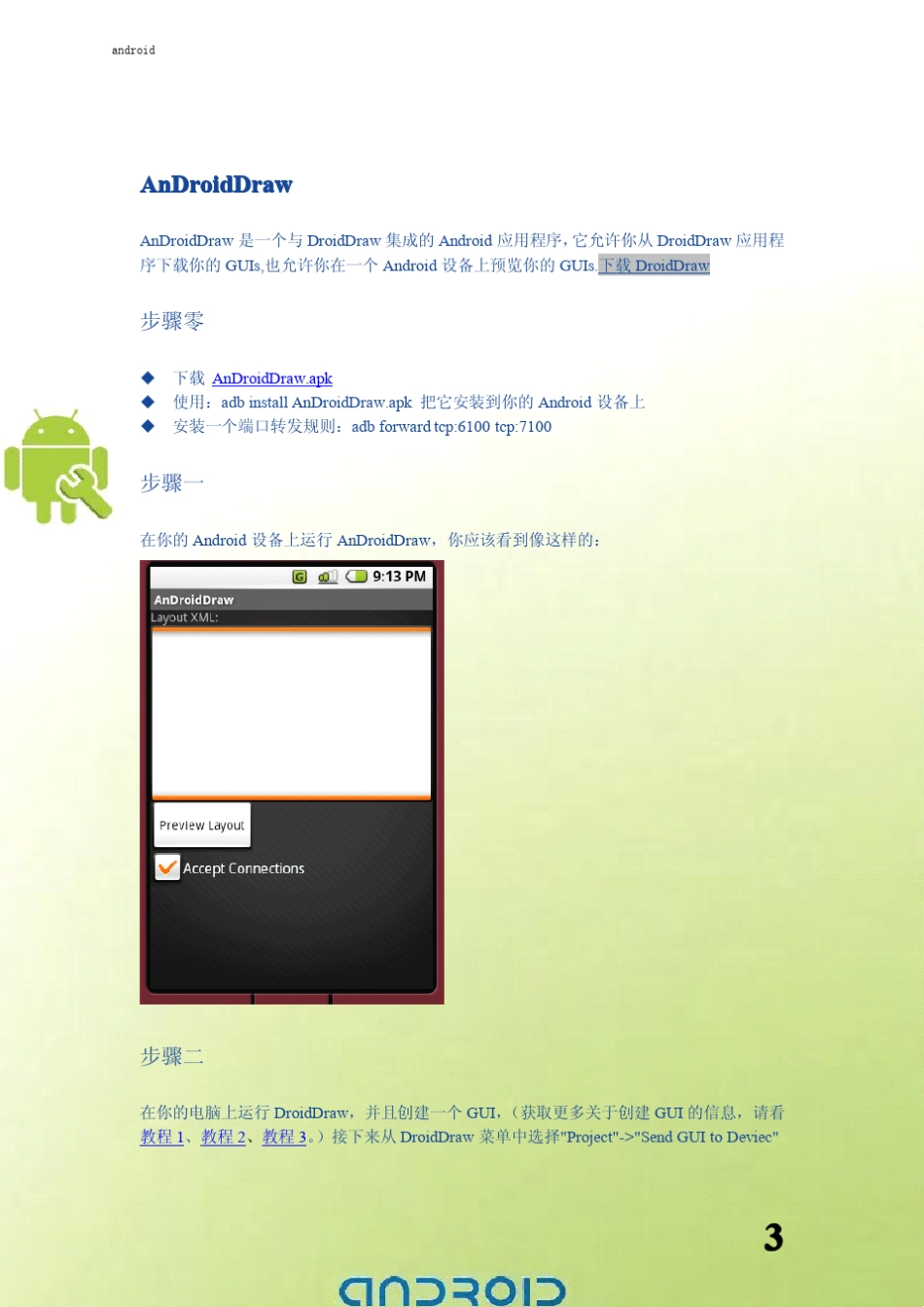The height and width of the screenshot is (1307, 924).
Task: Click inside the Layout XML text area
Action: tap(291, 714)
